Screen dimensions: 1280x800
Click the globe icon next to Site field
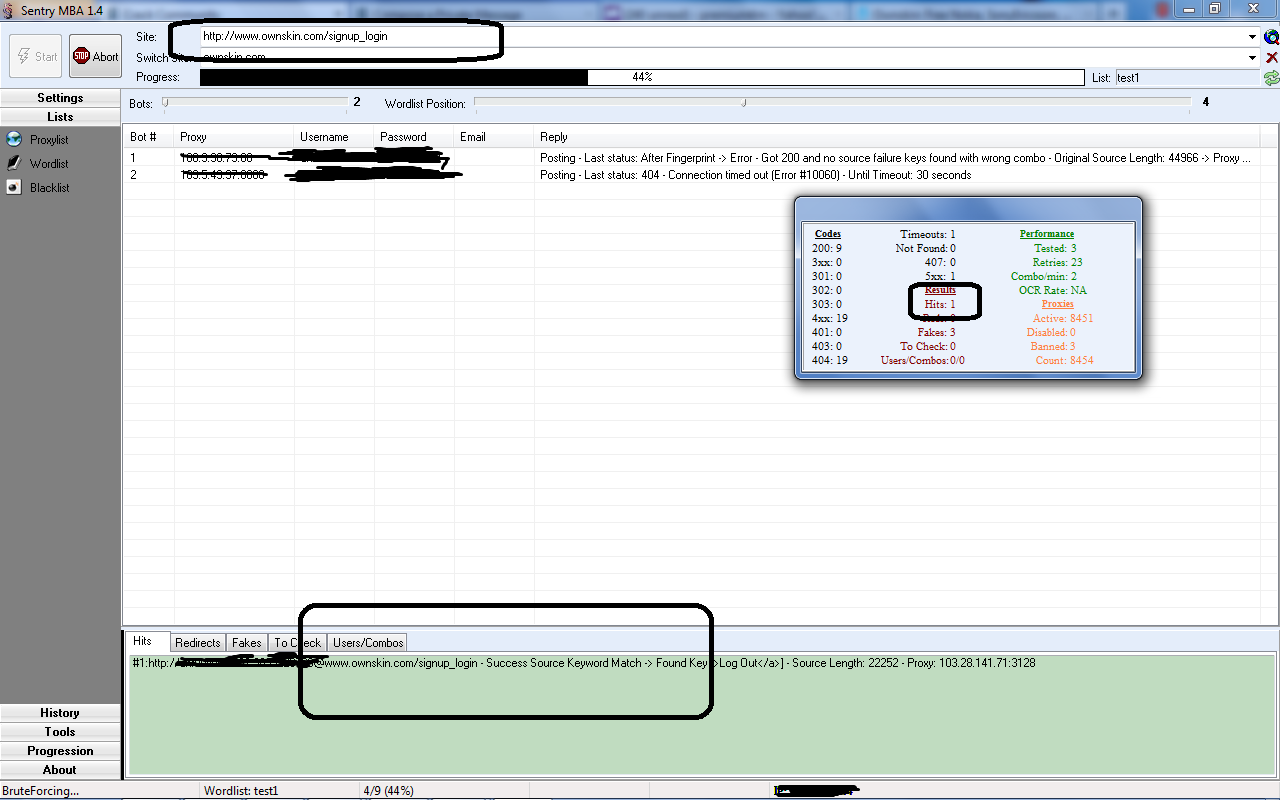pos(1271,37)
